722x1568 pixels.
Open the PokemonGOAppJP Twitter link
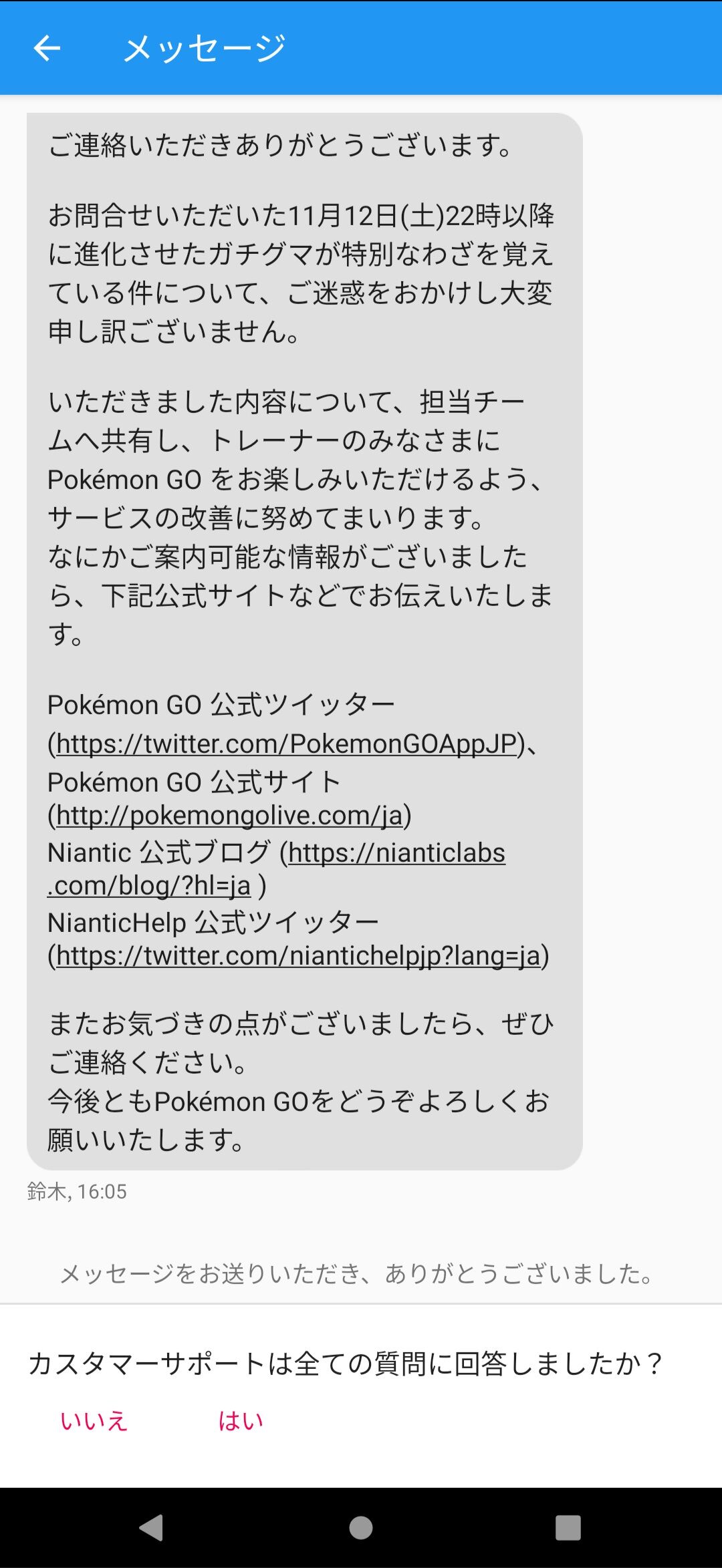pyautogui.click(x=287, y=744)
